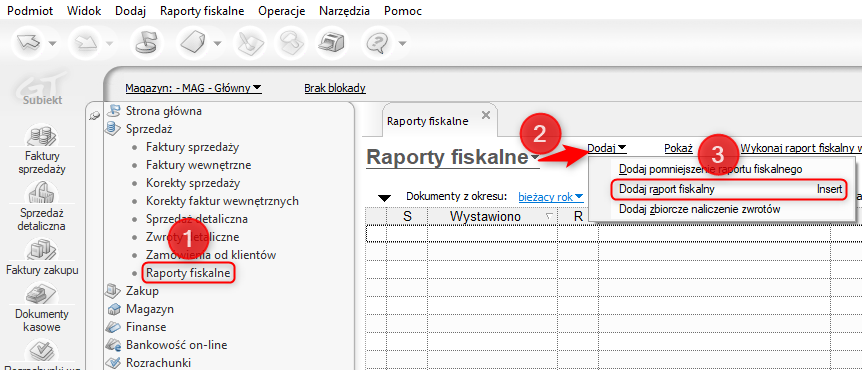Close the Raporty fiskalne tab

click(485, 115)
